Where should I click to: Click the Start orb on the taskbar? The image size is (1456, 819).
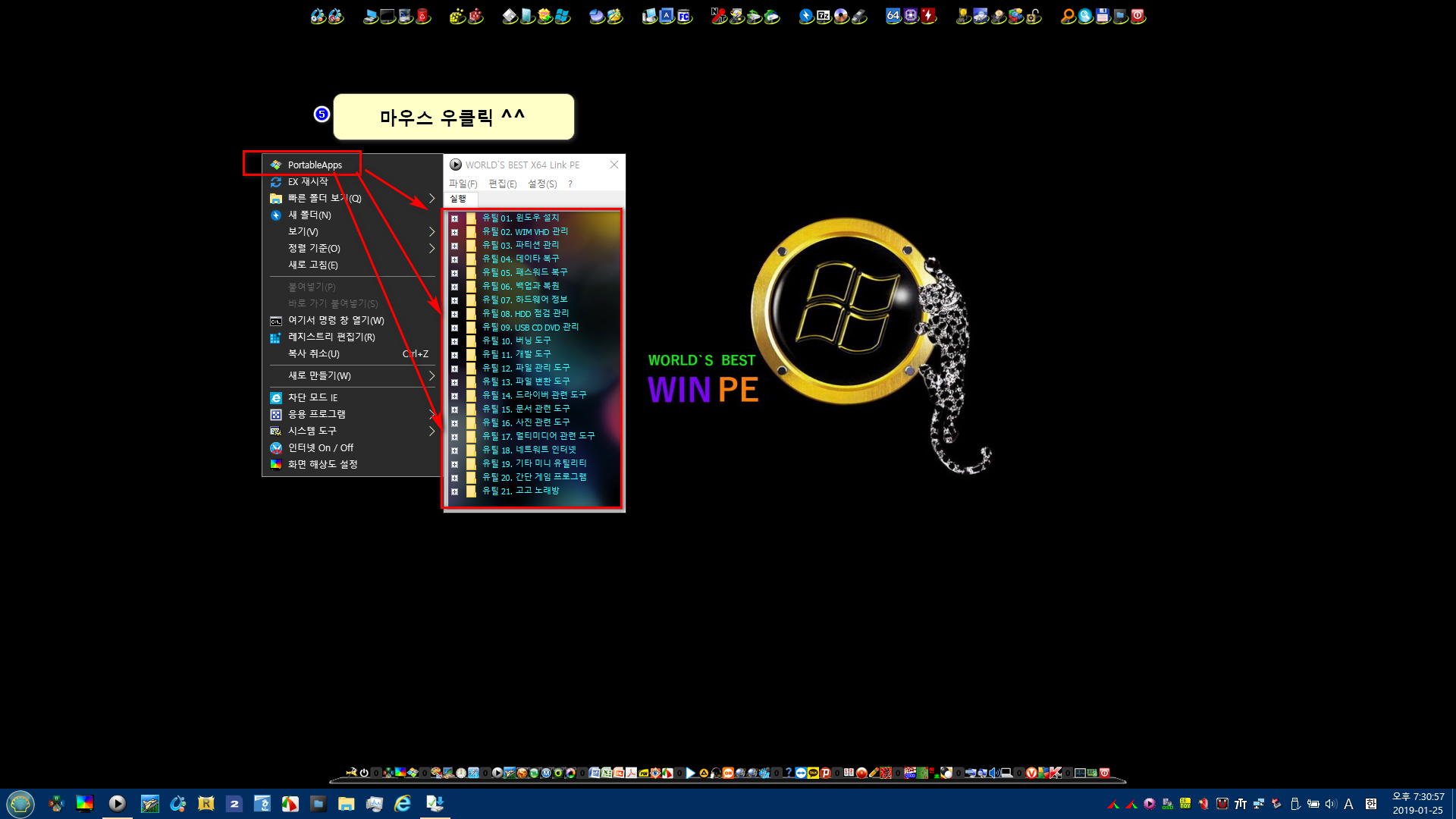coord(20,804)
